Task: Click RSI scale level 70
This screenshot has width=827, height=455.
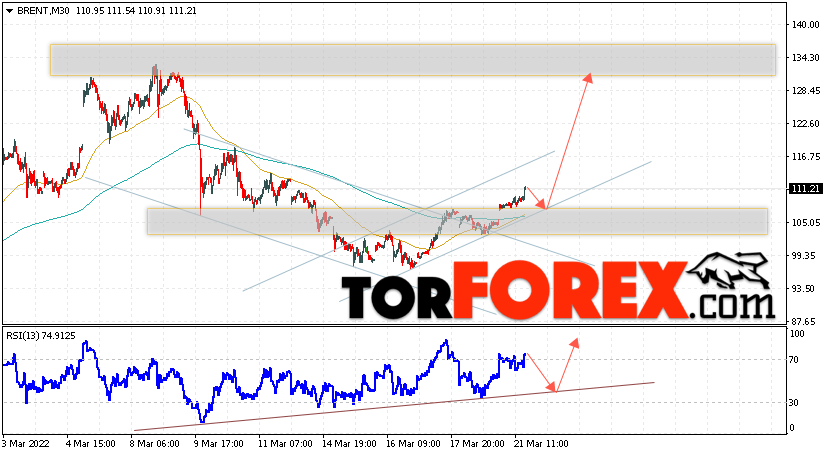Action: 794,360
